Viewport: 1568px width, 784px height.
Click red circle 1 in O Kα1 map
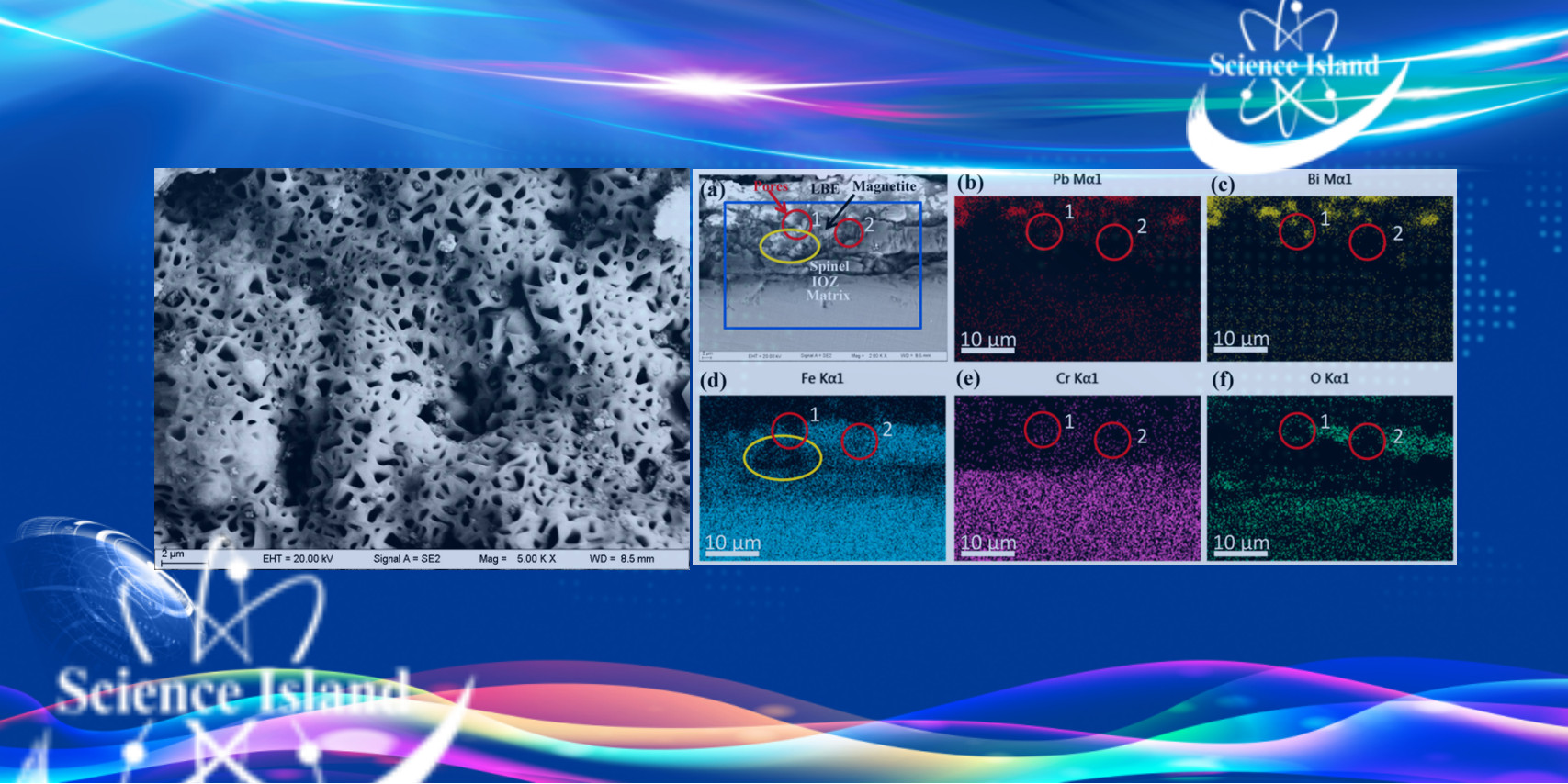[1297, 431]
